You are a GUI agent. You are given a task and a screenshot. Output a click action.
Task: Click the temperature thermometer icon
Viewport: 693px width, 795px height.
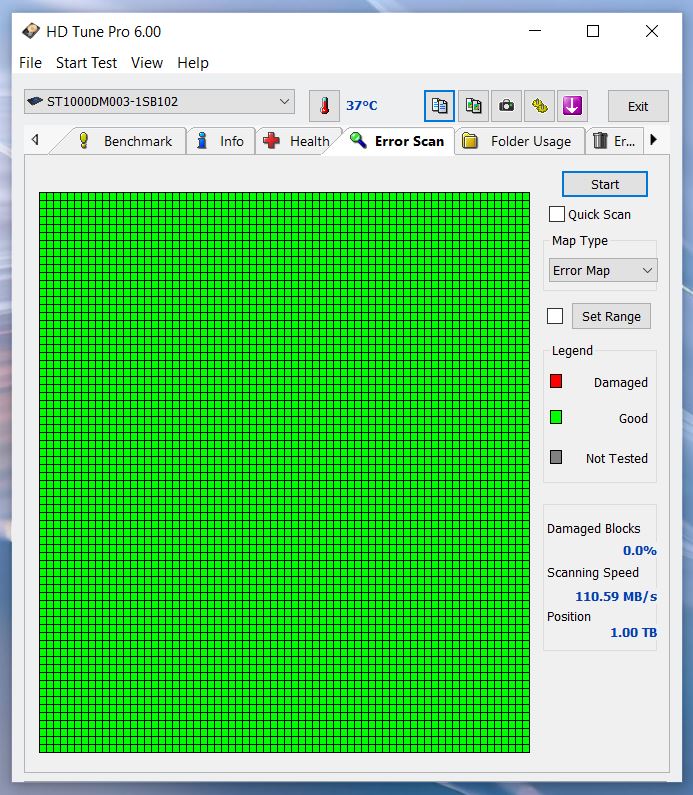324,105
